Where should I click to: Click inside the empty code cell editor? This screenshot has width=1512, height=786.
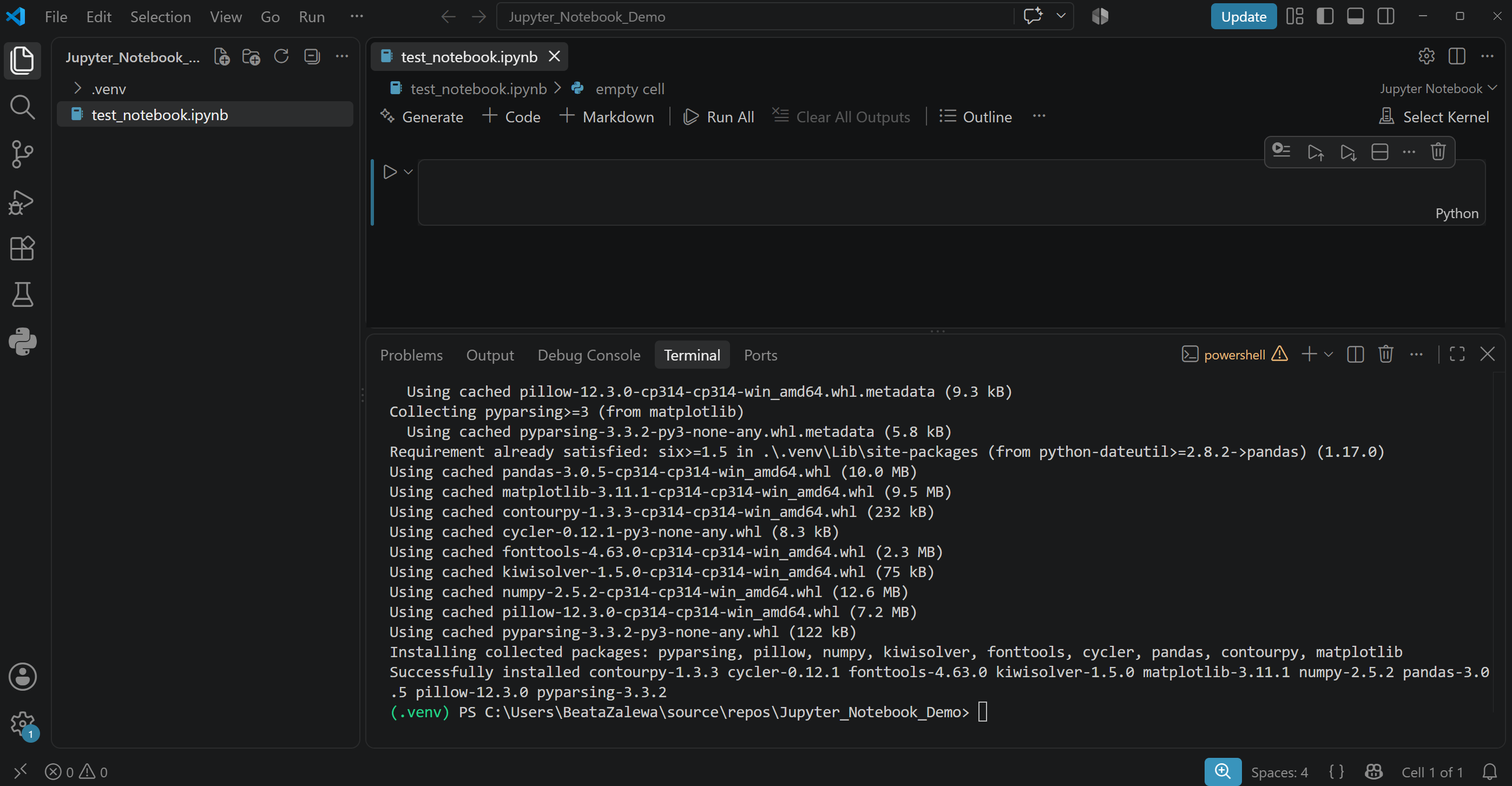pyautogui.click(x=951, y=192)
